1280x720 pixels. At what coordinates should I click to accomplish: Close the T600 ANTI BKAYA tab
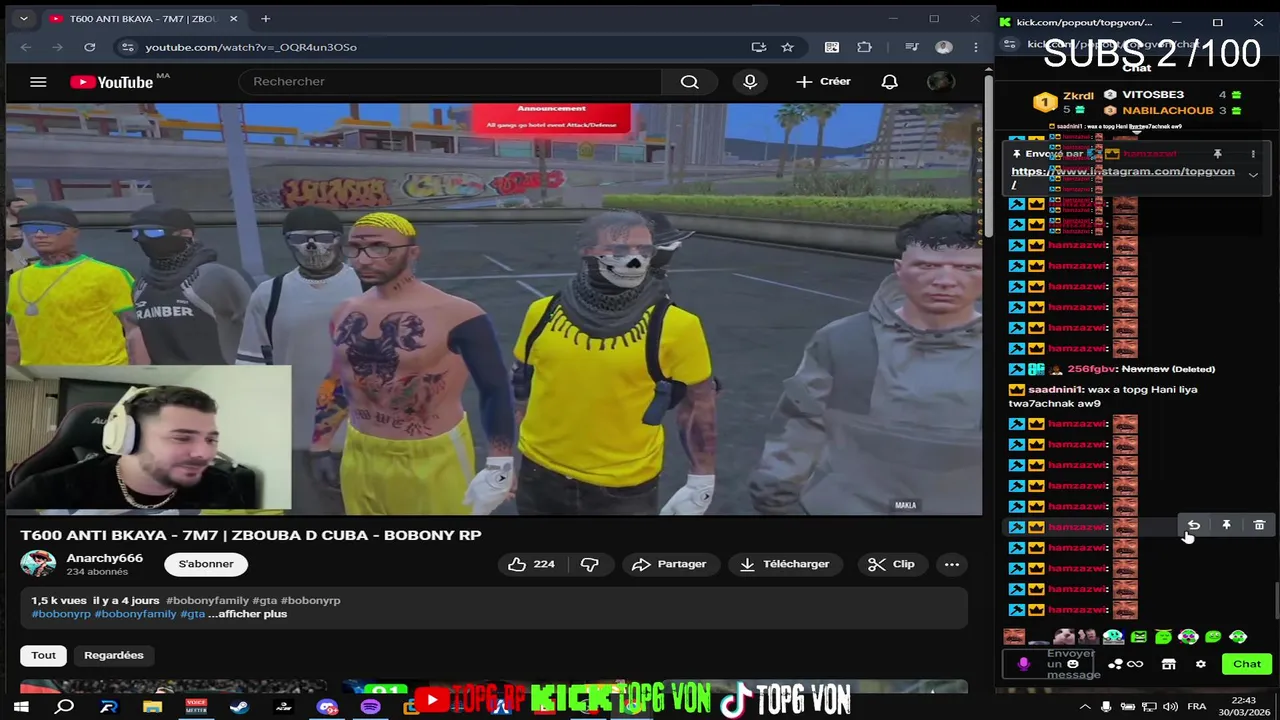pyautogui.click(x=233, y=19)
